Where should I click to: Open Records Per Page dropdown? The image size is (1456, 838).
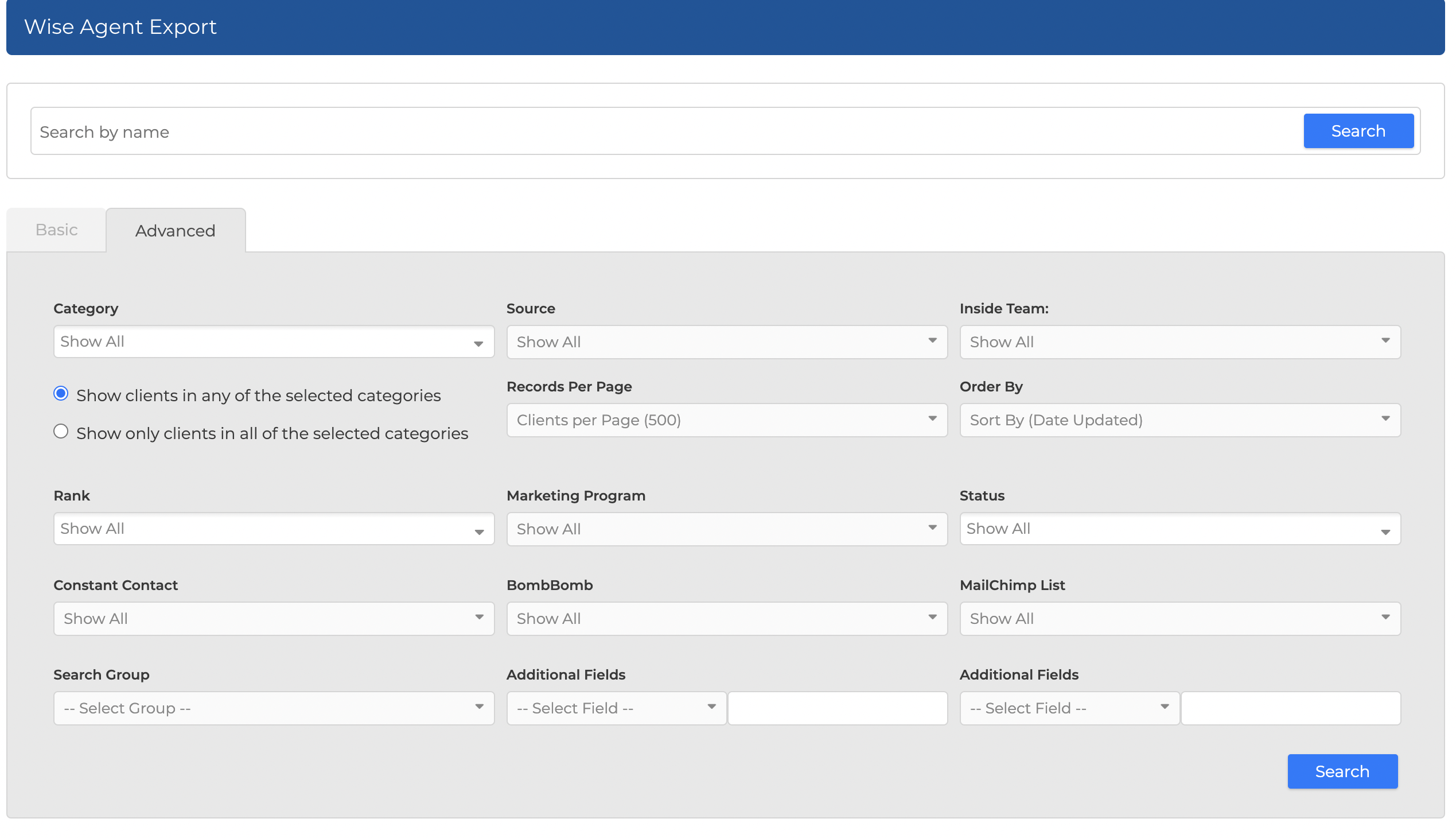(x=726, y=420)
